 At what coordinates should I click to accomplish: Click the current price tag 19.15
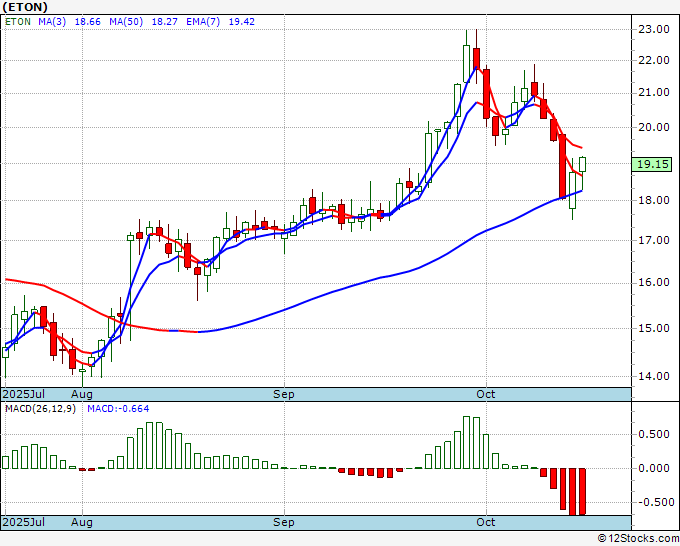tap(653, 164)
